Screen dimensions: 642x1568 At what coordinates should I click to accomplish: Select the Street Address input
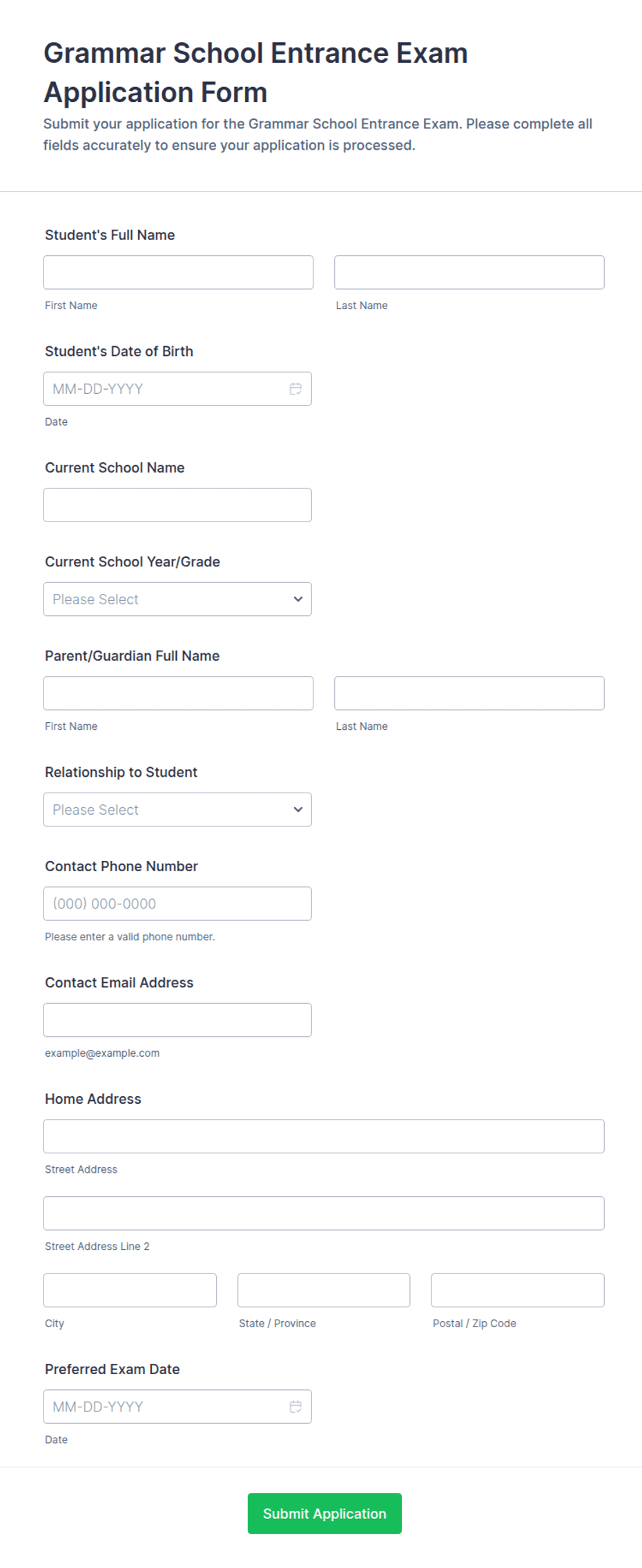[324, 1136]
